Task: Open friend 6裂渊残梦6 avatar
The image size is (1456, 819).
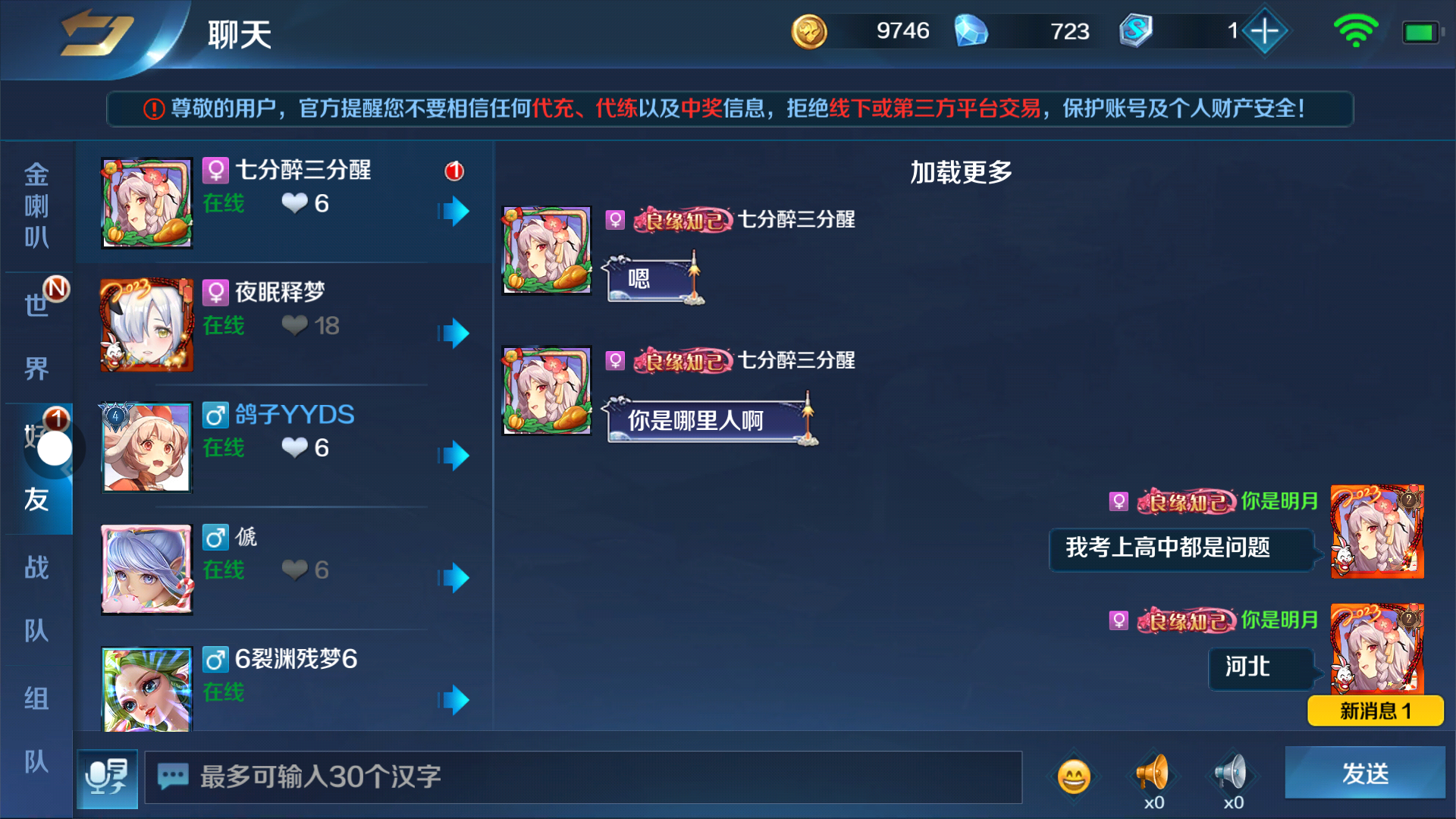Action: tap(146, 689)
